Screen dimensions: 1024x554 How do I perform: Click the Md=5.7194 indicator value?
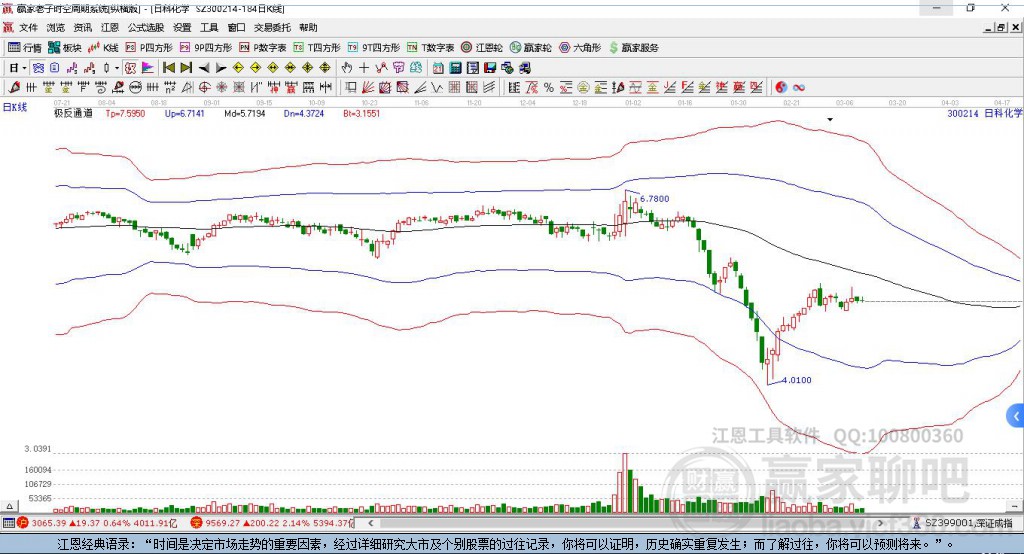pos(245,114)
